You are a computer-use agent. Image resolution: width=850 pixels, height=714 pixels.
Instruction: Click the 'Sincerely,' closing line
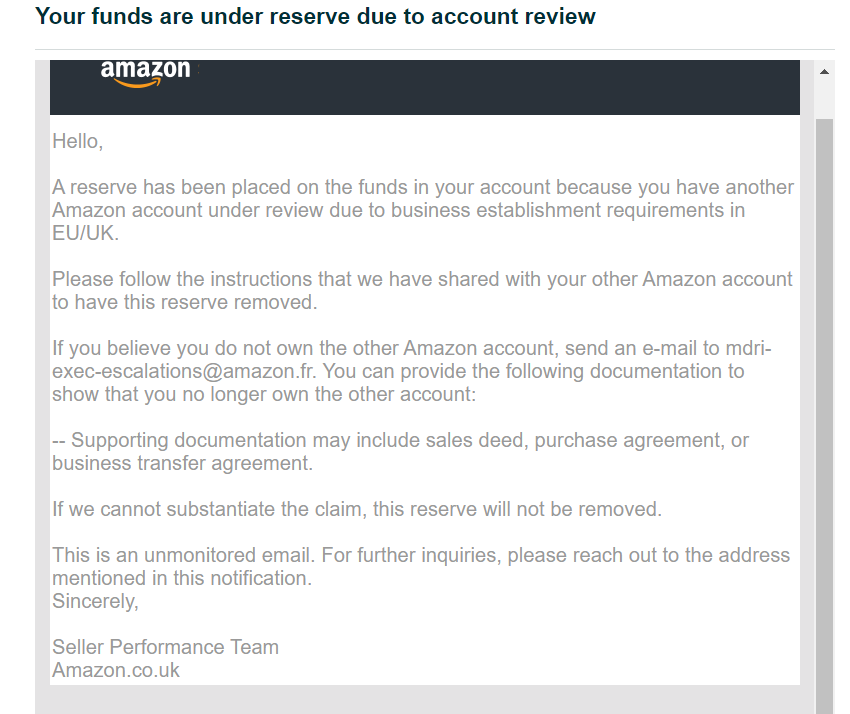[95, 601]
